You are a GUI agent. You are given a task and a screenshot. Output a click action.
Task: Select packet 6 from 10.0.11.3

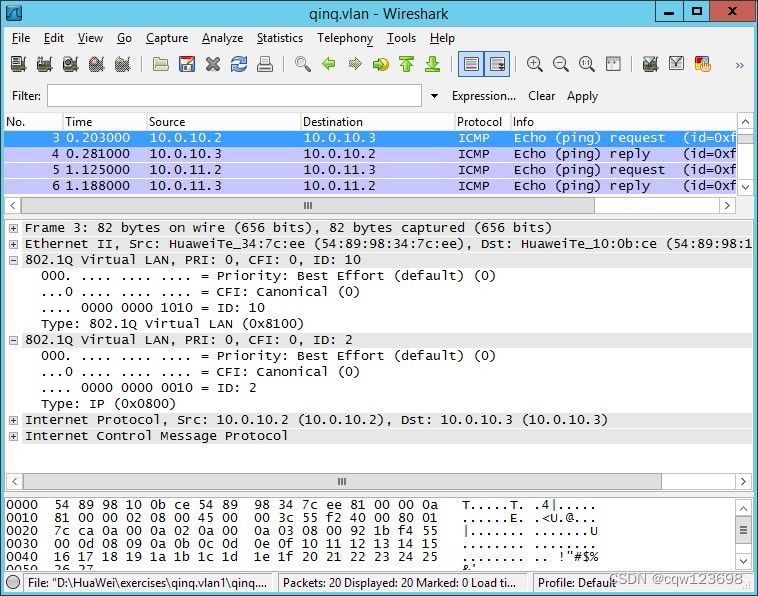click(x=370, y=186)
